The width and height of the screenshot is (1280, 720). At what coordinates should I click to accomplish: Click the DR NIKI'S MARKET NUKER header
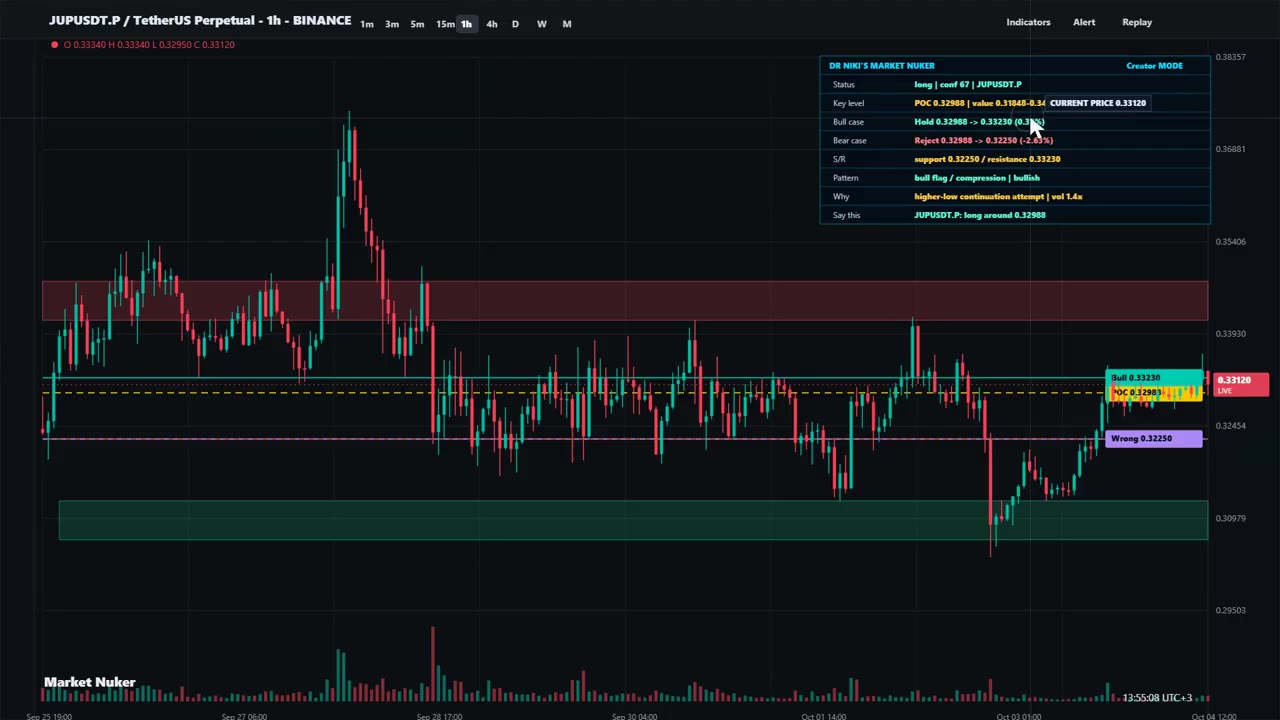(882, 66)
